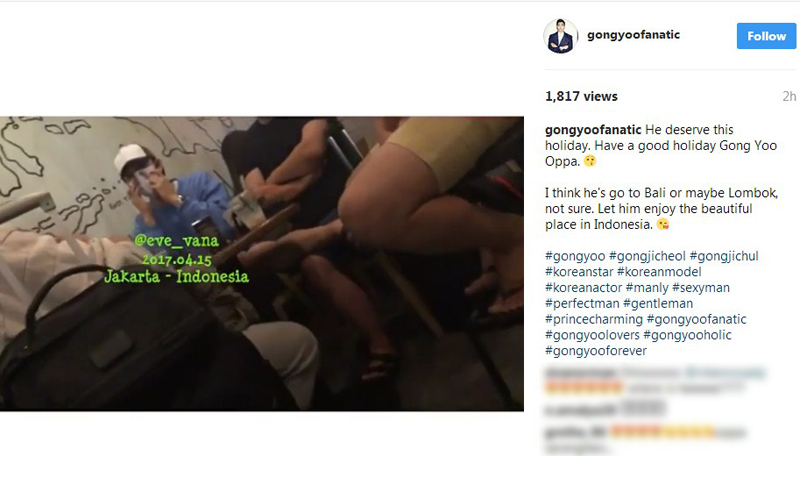This screenshot has height=500, width=800.
Task: Open the #gongjichul hashtag
Action: coord(724,256)
